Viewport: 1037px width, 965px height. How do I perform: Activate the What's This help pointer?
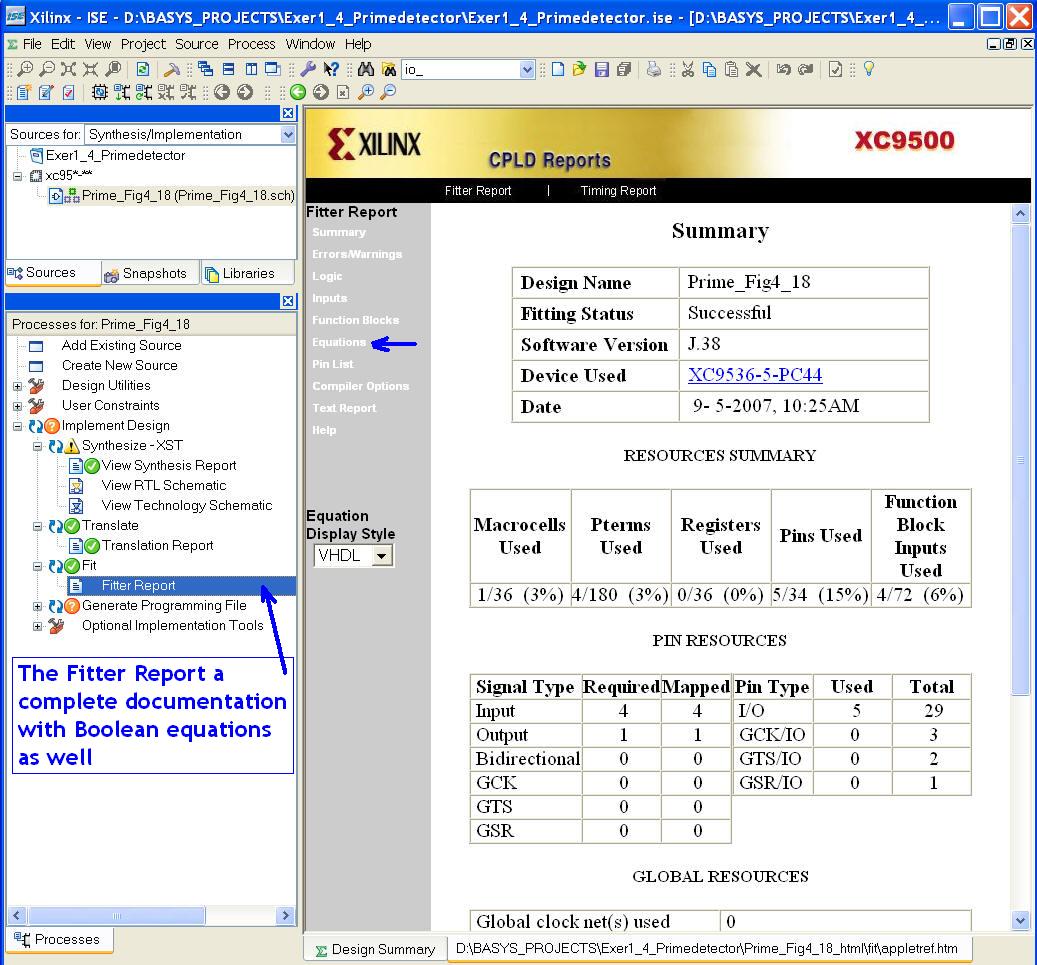331,69
